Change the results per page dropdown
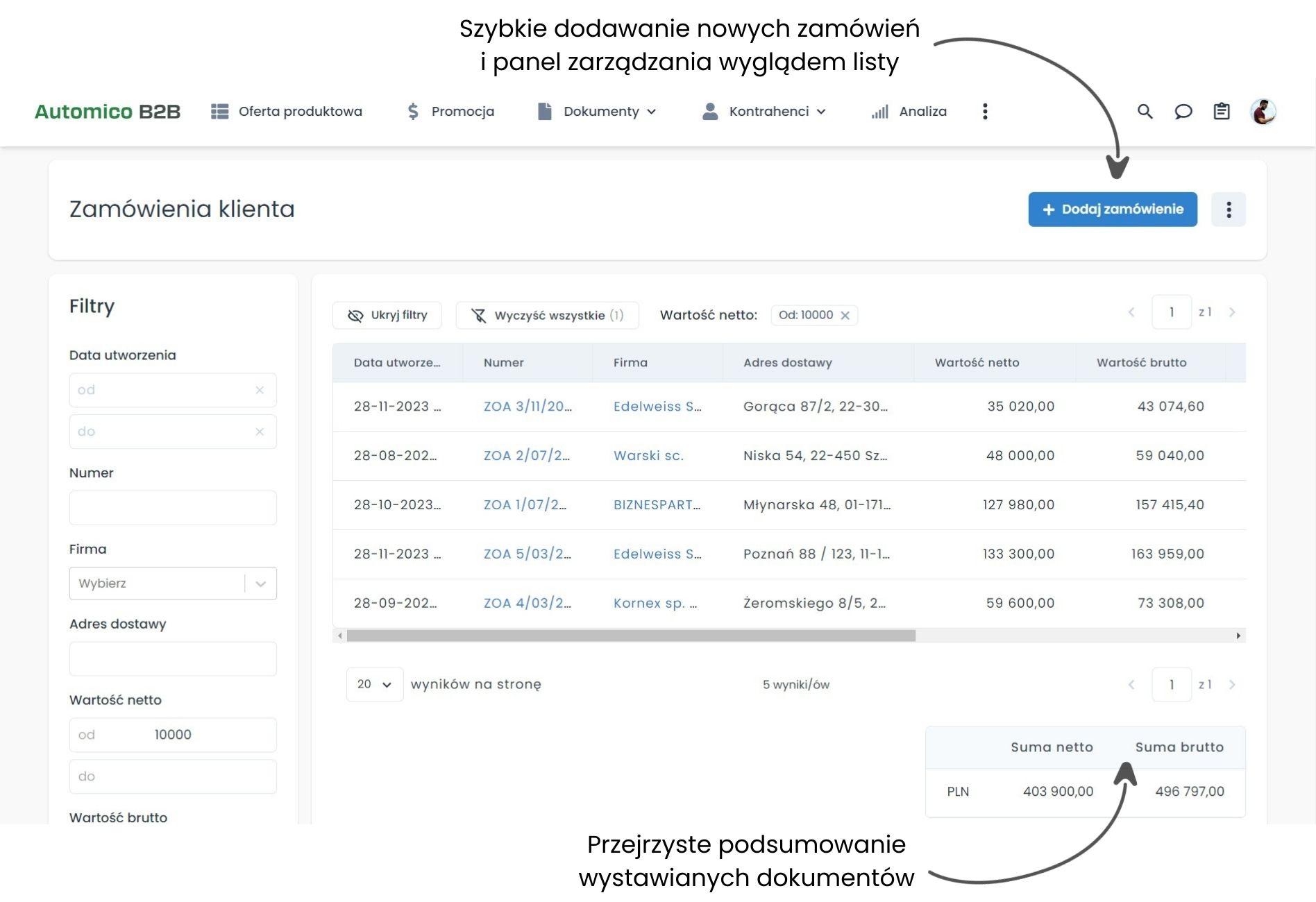Screen dimensions: 1316x902 click(374, 685)
